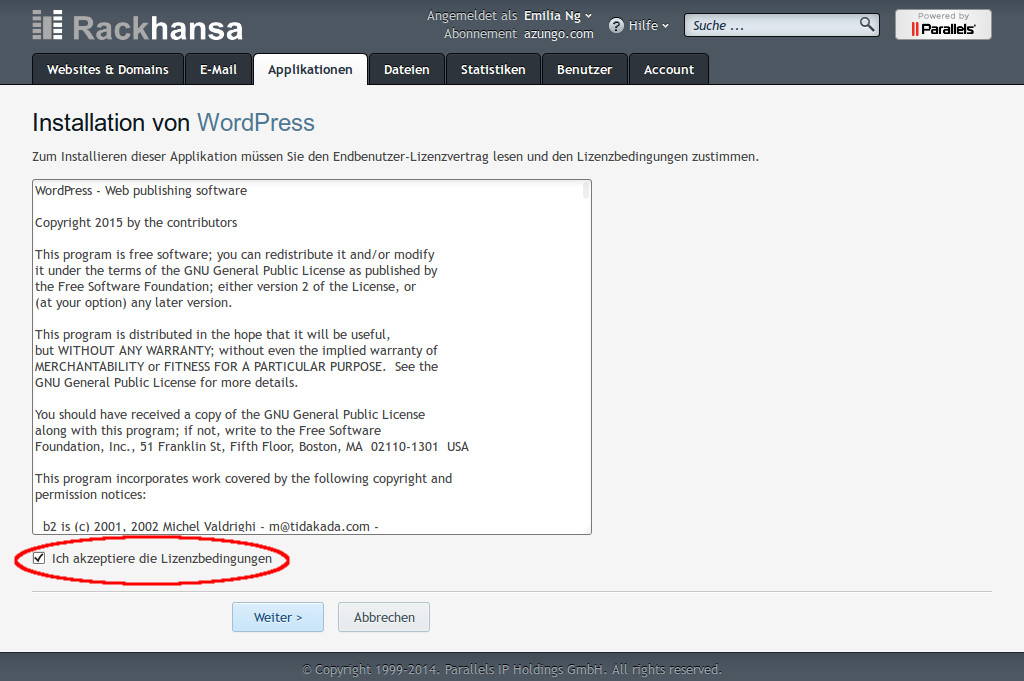Click the '(at your option) any later version.' line
The image size is (1024, 681).
[133, 303]
